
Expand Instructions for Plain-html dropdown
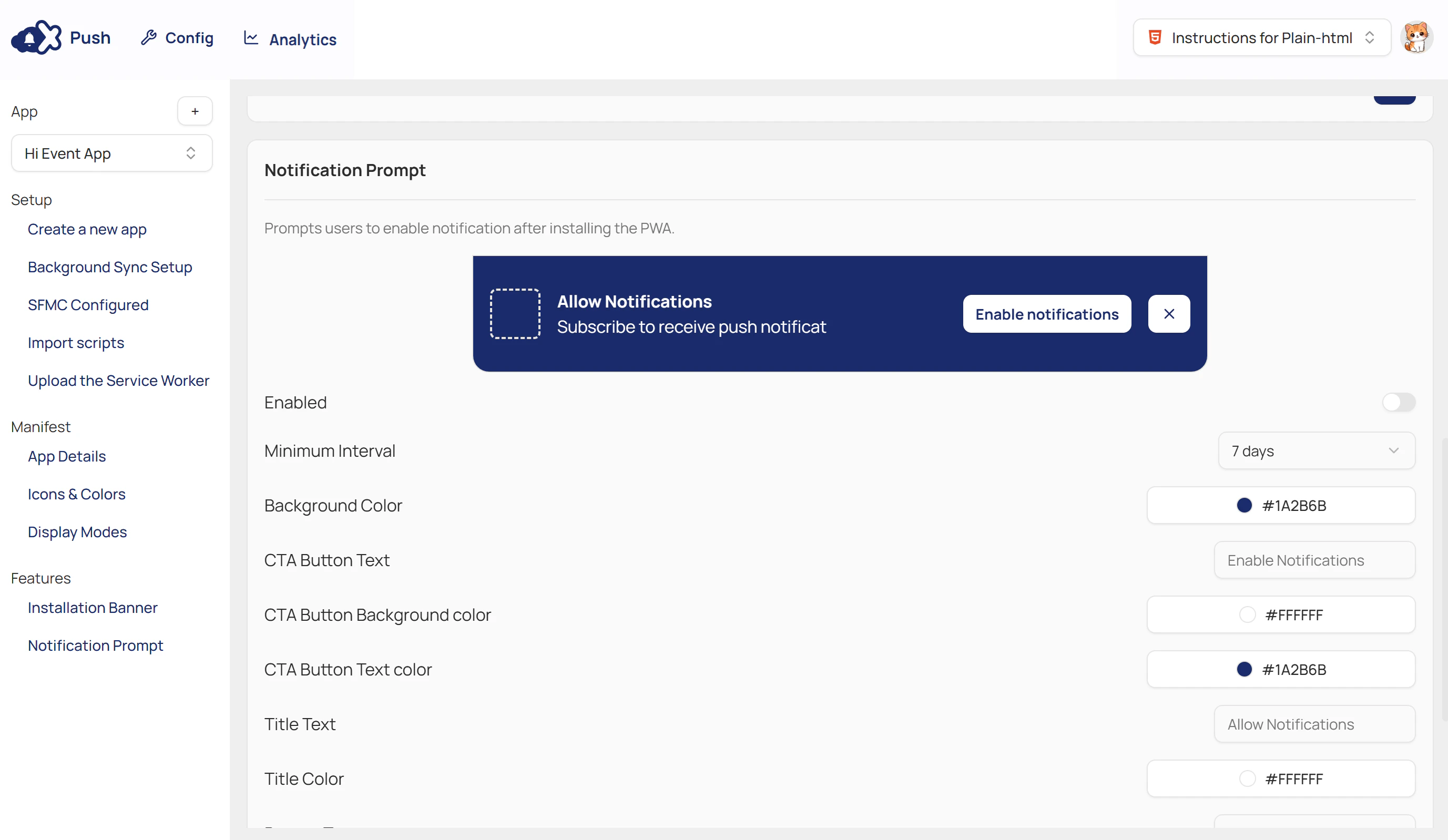pyautogui.click(x=1262, y=37)
